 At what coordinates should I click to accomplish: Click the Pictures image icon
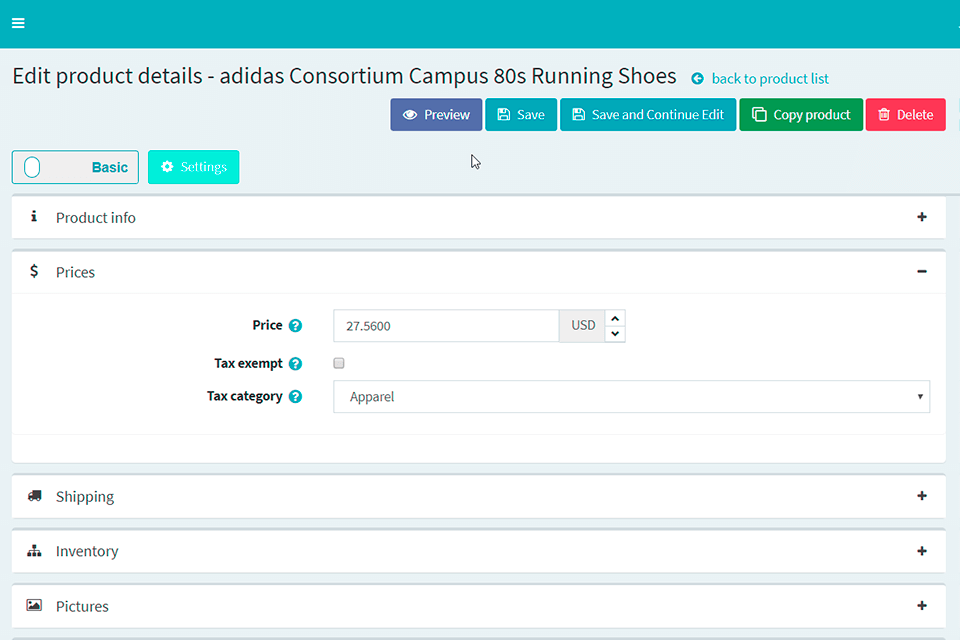click(35, 606)
